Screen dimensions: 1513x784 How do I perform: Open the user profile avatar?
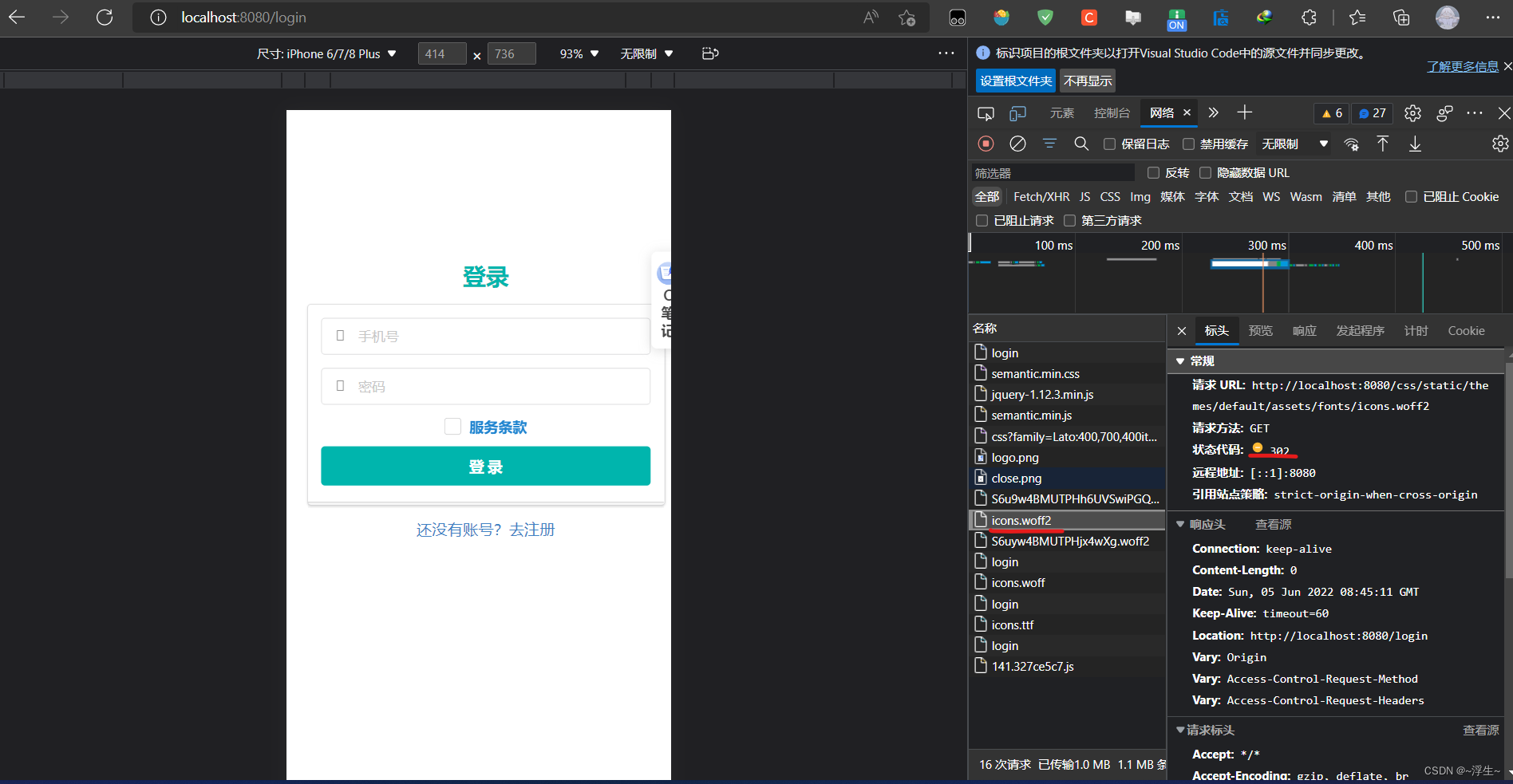(x=1447, y=18)
